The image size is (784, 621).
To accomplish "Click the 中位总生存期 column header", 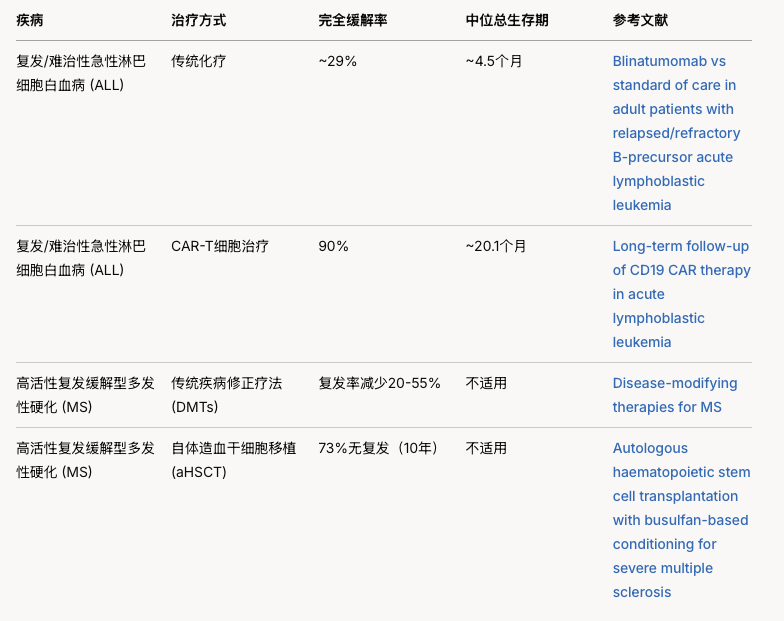I will (x=507, y=20).
